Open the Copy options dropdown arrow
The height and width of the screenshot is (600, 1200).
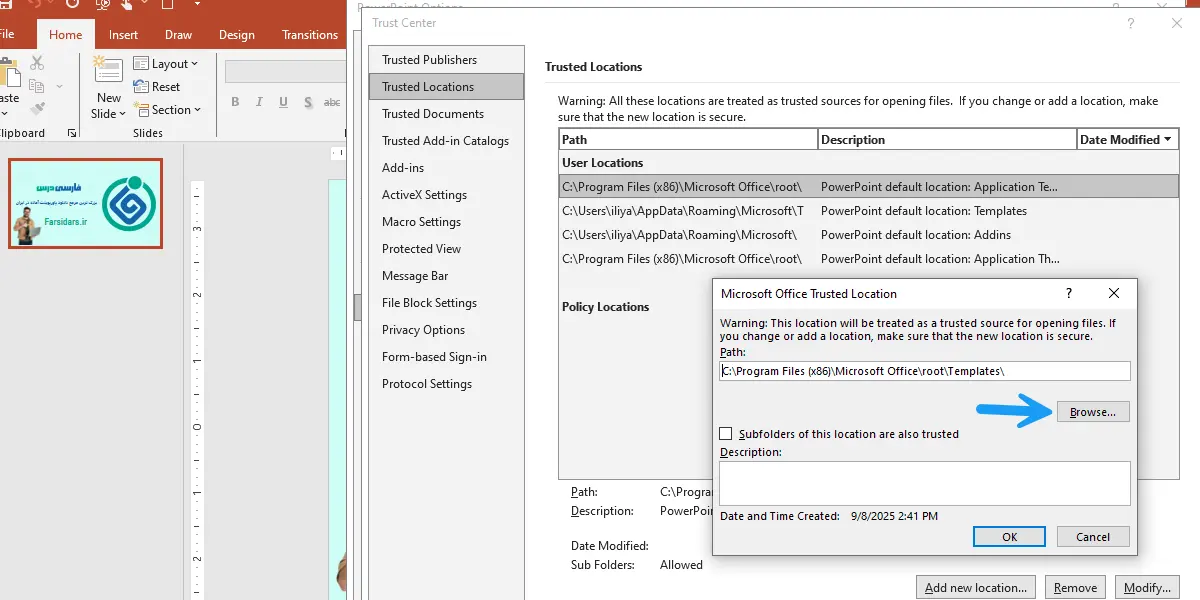(x=60, y=87)
